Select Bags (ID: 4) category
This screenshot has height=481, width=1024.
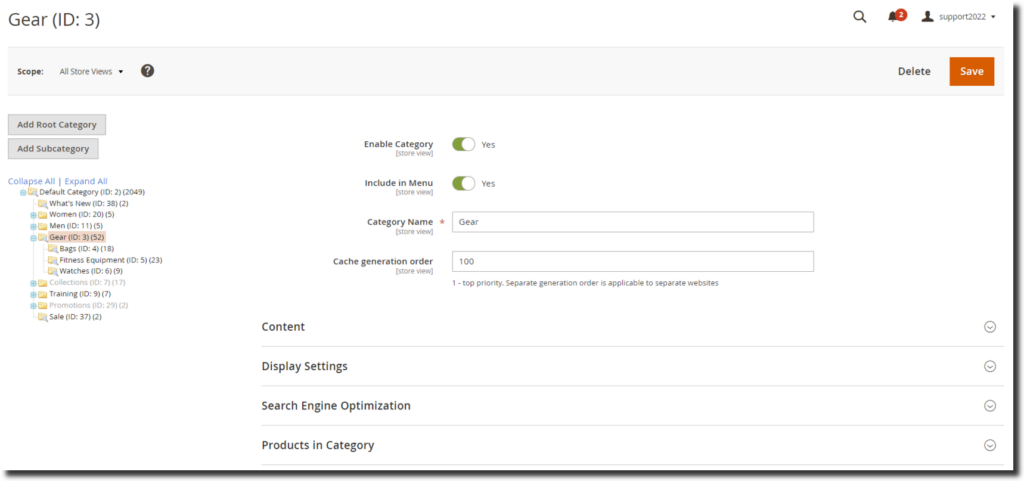87,249
